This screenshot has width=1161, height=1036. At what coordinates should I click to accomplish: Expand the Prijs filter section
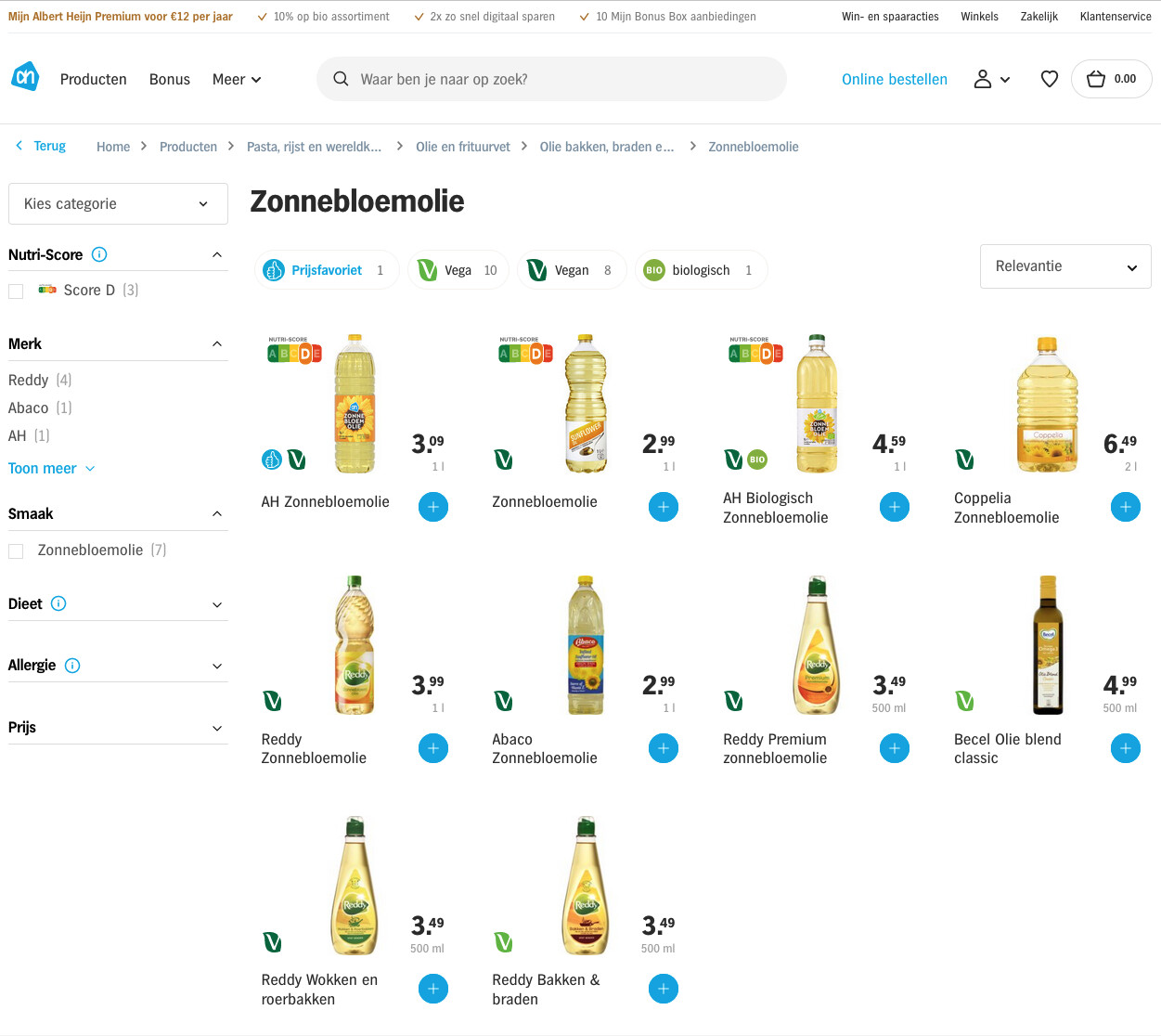118,728
